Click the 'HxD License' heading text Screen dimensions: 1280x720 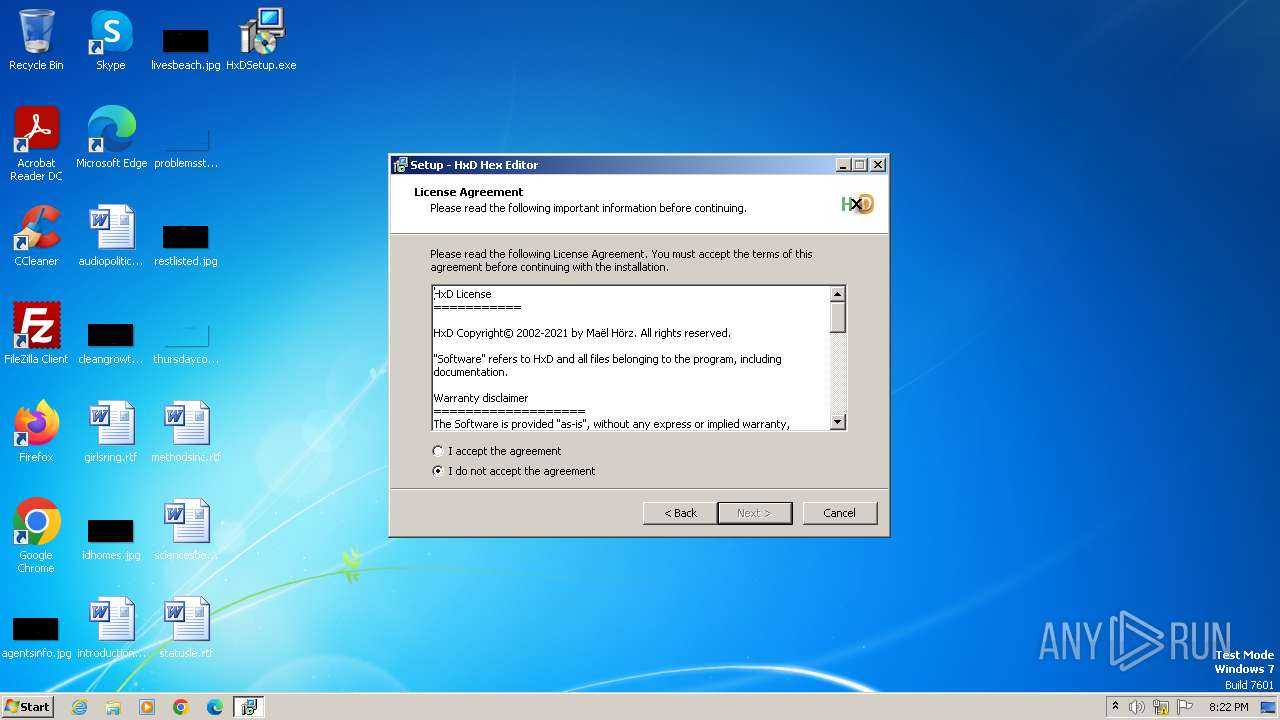[463, 294]
